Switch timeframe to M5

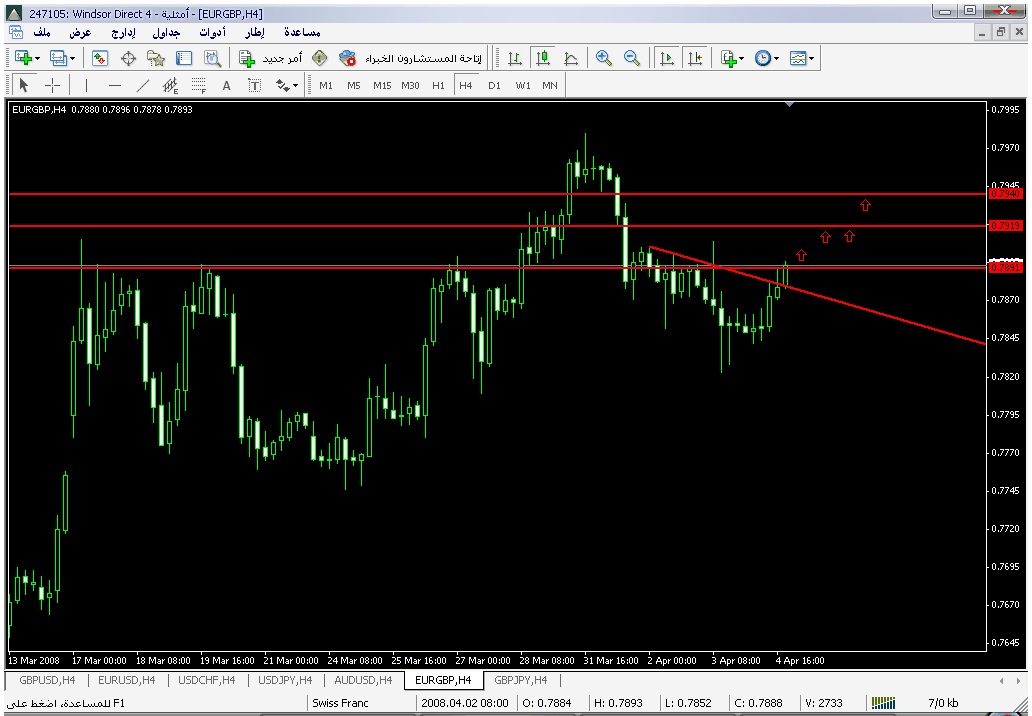(353, 86)
